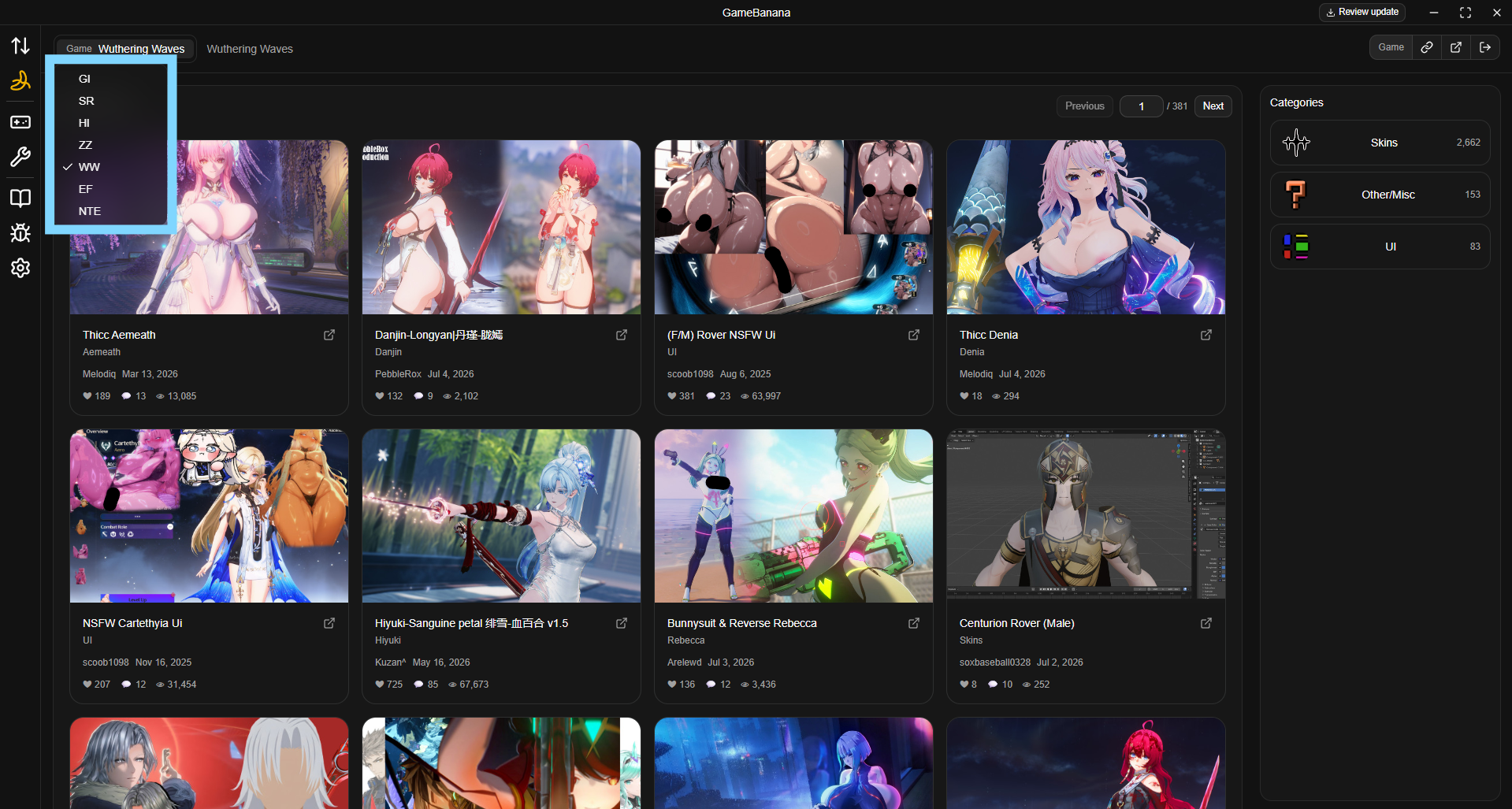Click the exit arrow icon in top toolbar
The image size is (1512, 809).
click(x=1485, y=47)
